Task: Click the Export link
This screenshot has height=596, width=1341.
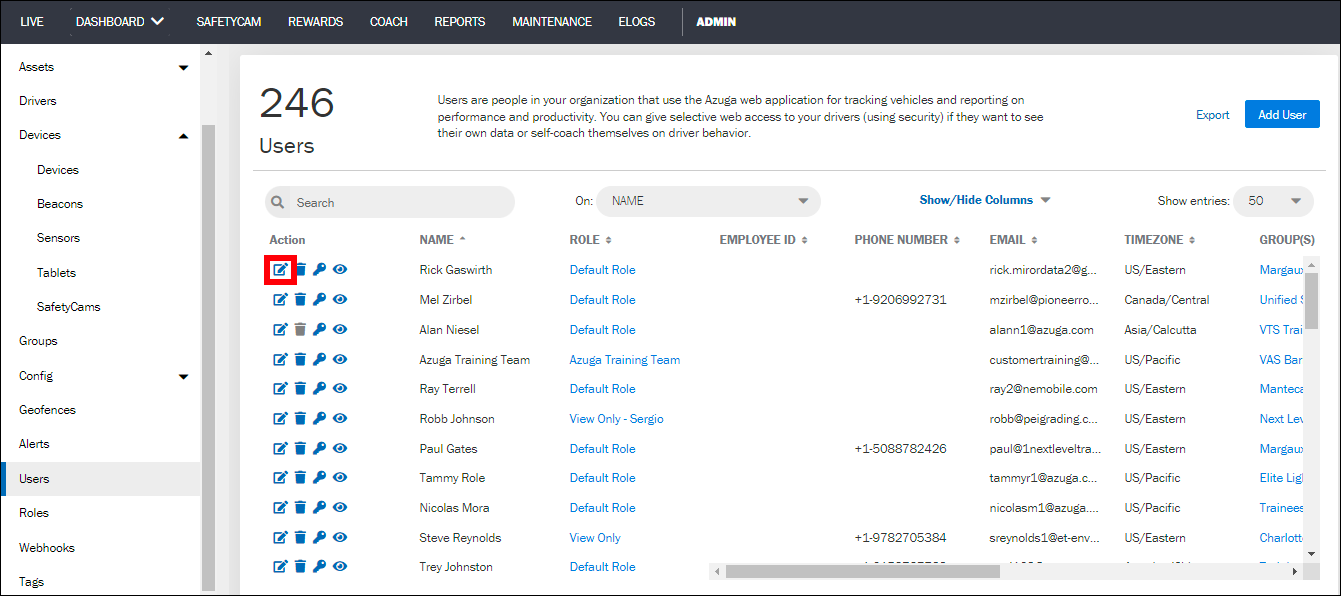Action: (x=1213, y=115)
